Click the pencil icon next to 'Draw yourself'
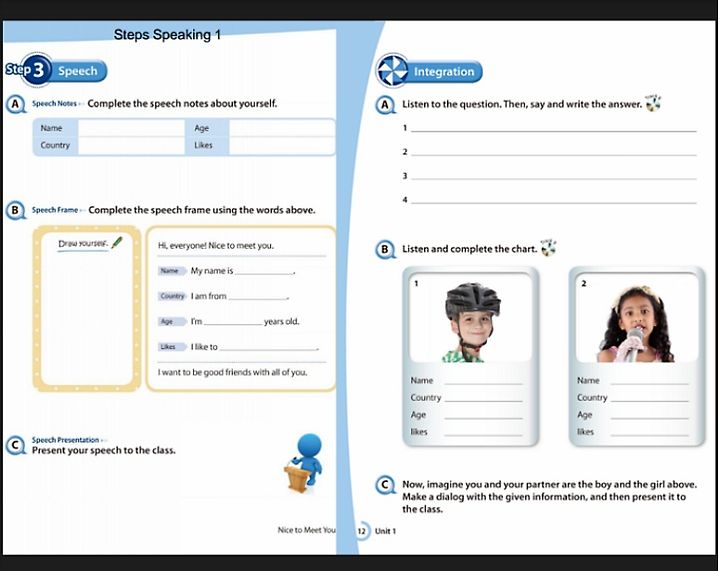 pyautogui.click(x=117, y=242)
